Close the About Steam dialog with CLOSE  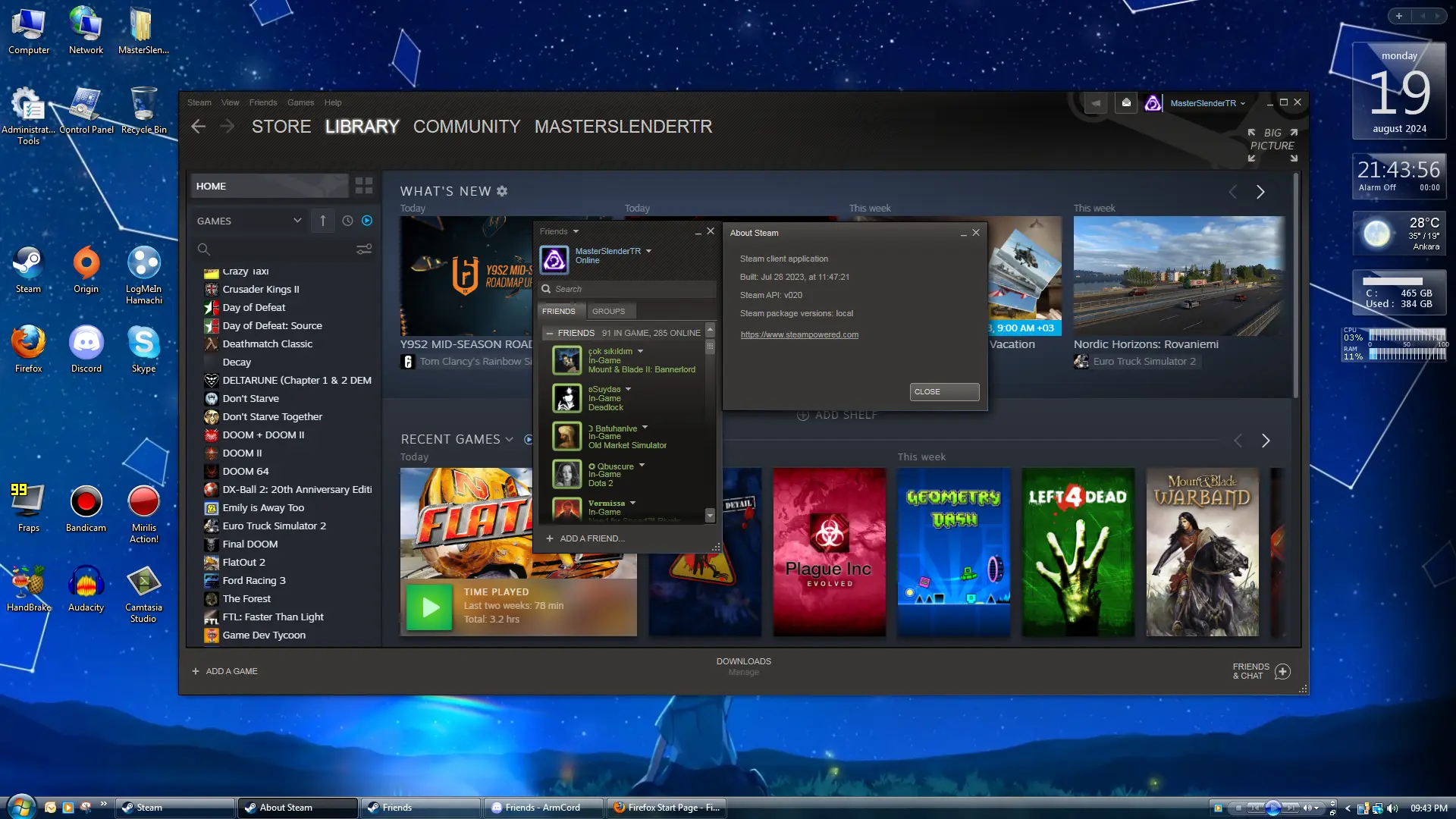click(x=944, y=391)
